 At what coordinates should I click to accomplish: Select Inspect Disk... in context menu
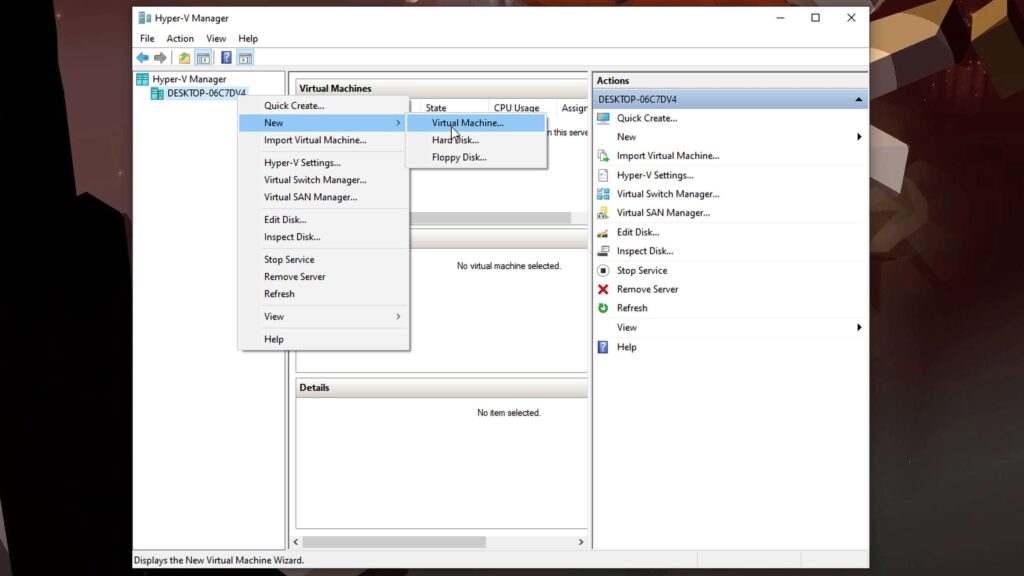click(324, 236)
